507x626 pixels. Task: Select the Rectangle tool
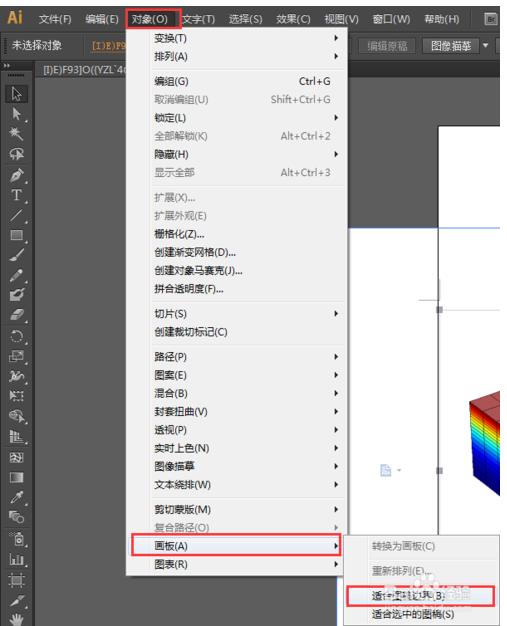pos(16,235)
